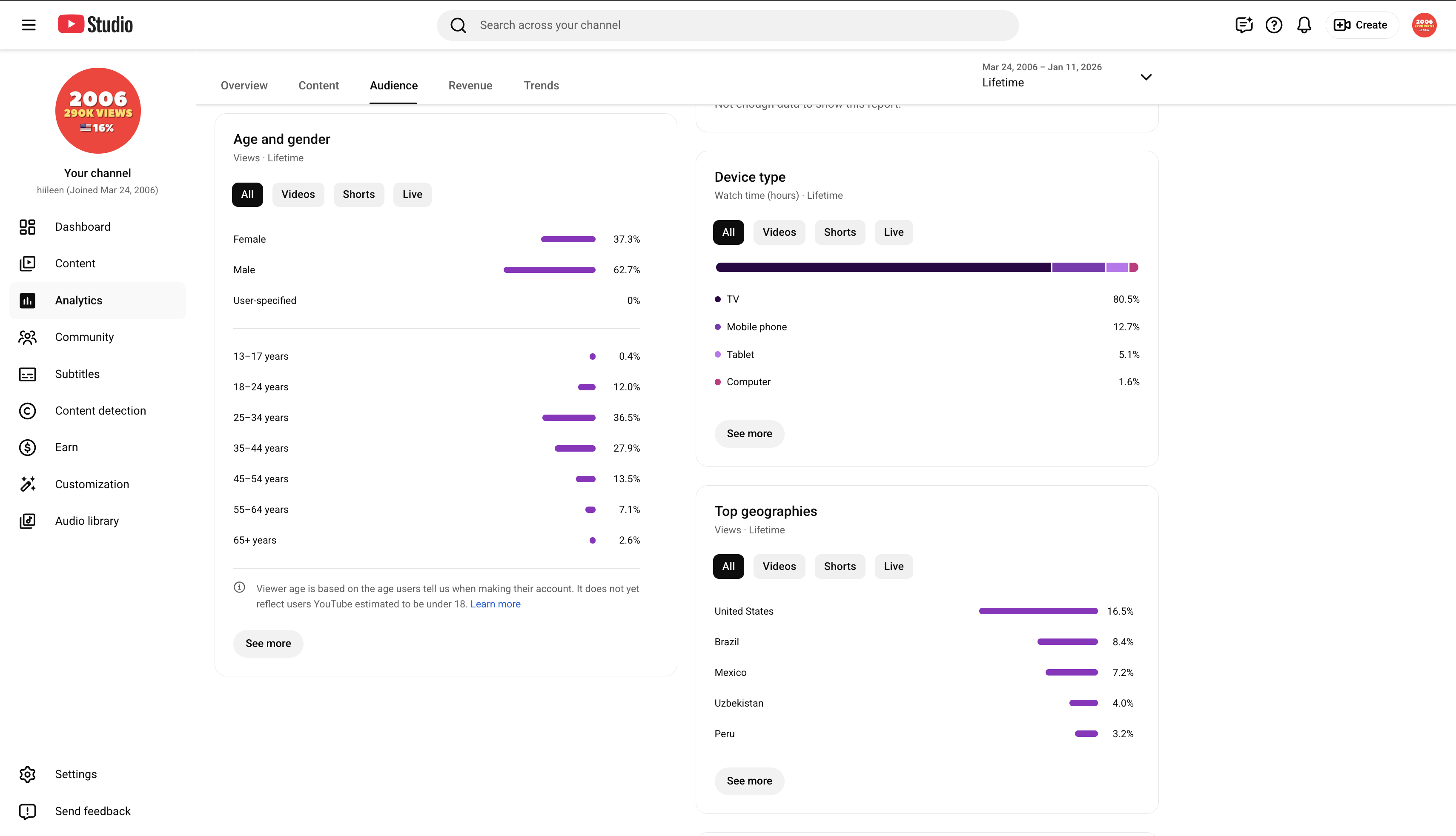Image resolution: width=1456 pixels, height=836 pixels.
Task: Click See more under Device type
Action: click(x=749, y=433)
